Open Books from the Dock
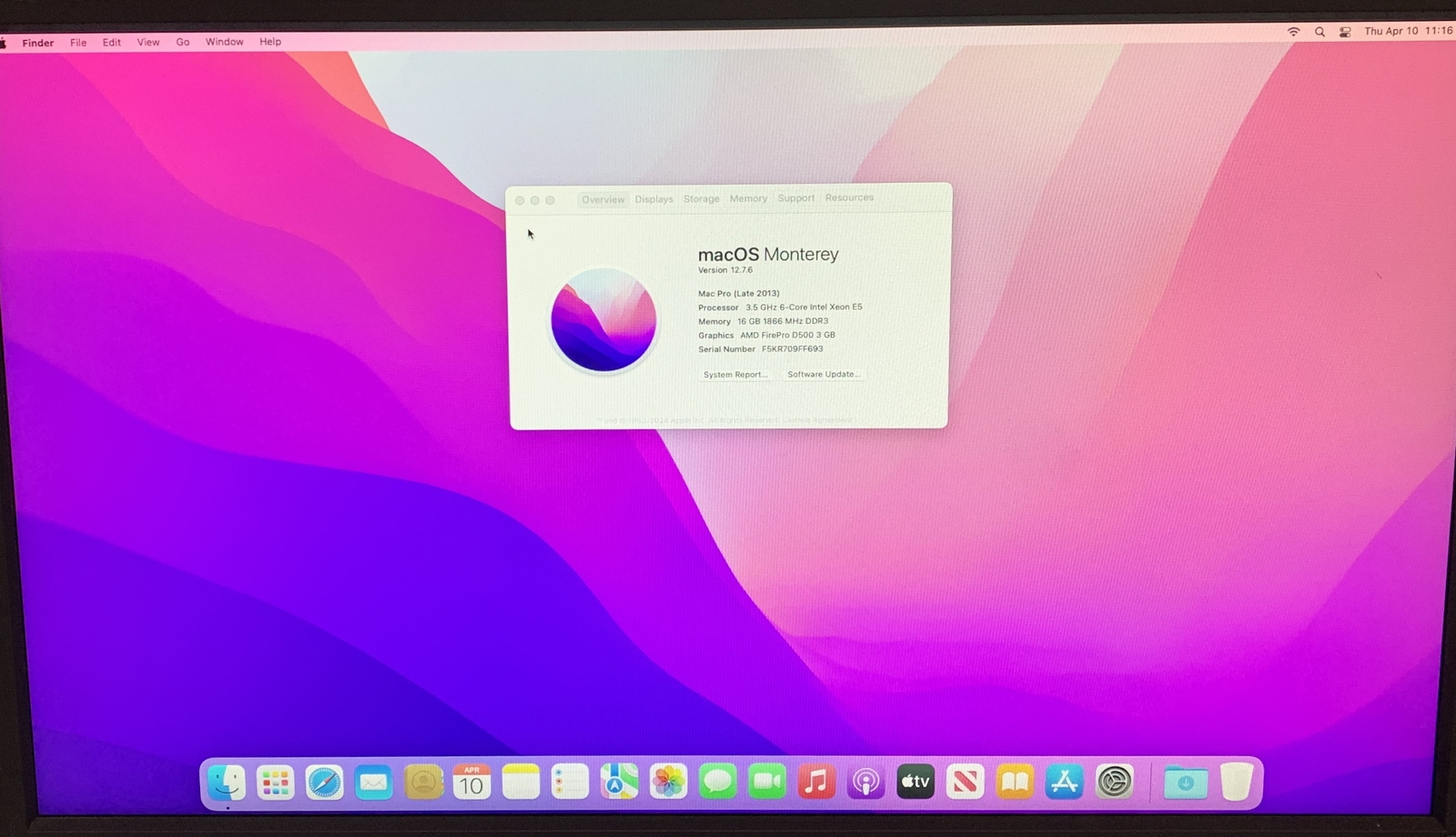Viewport: 1456px width, 837px height. coord(1015,782)
